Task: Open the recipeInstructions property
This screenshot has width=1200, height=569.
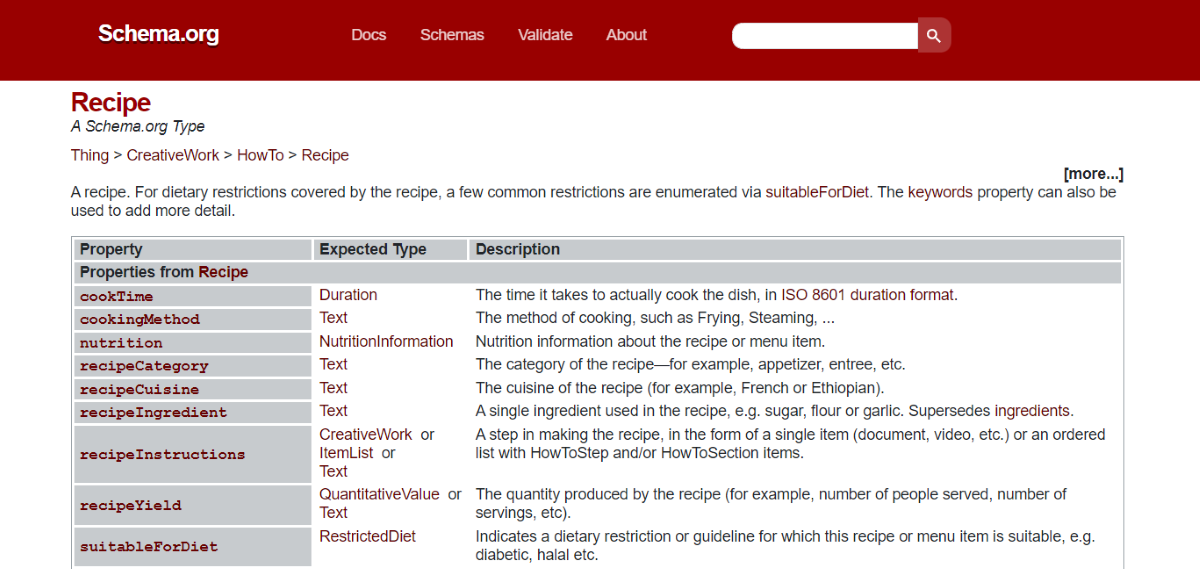Action: click(x=162, y=454)
